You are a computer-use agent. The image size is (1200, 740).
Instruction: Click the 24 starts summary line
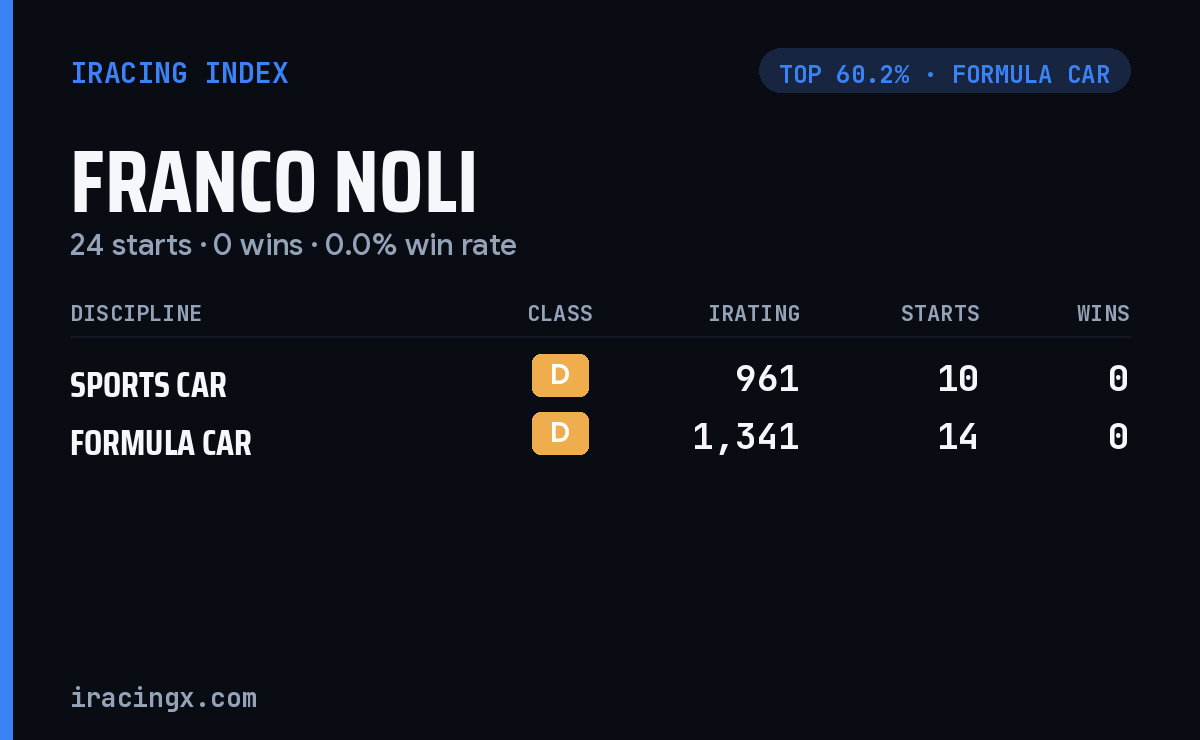293,245
